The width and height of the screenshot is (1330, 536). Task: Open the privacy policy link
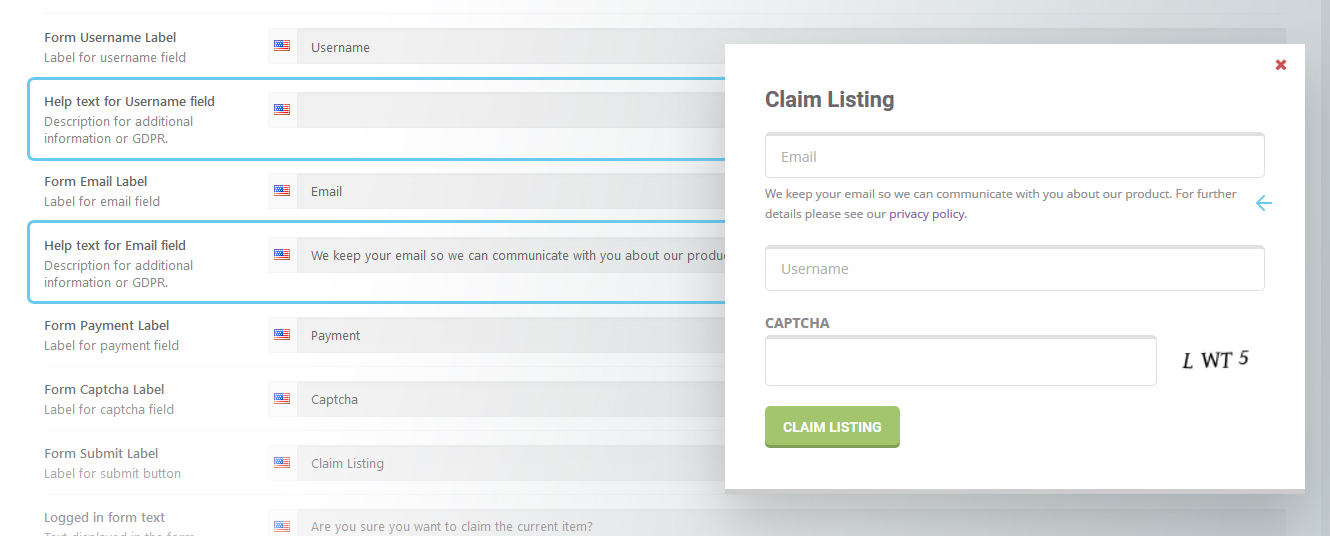click(x=927, y=214)
